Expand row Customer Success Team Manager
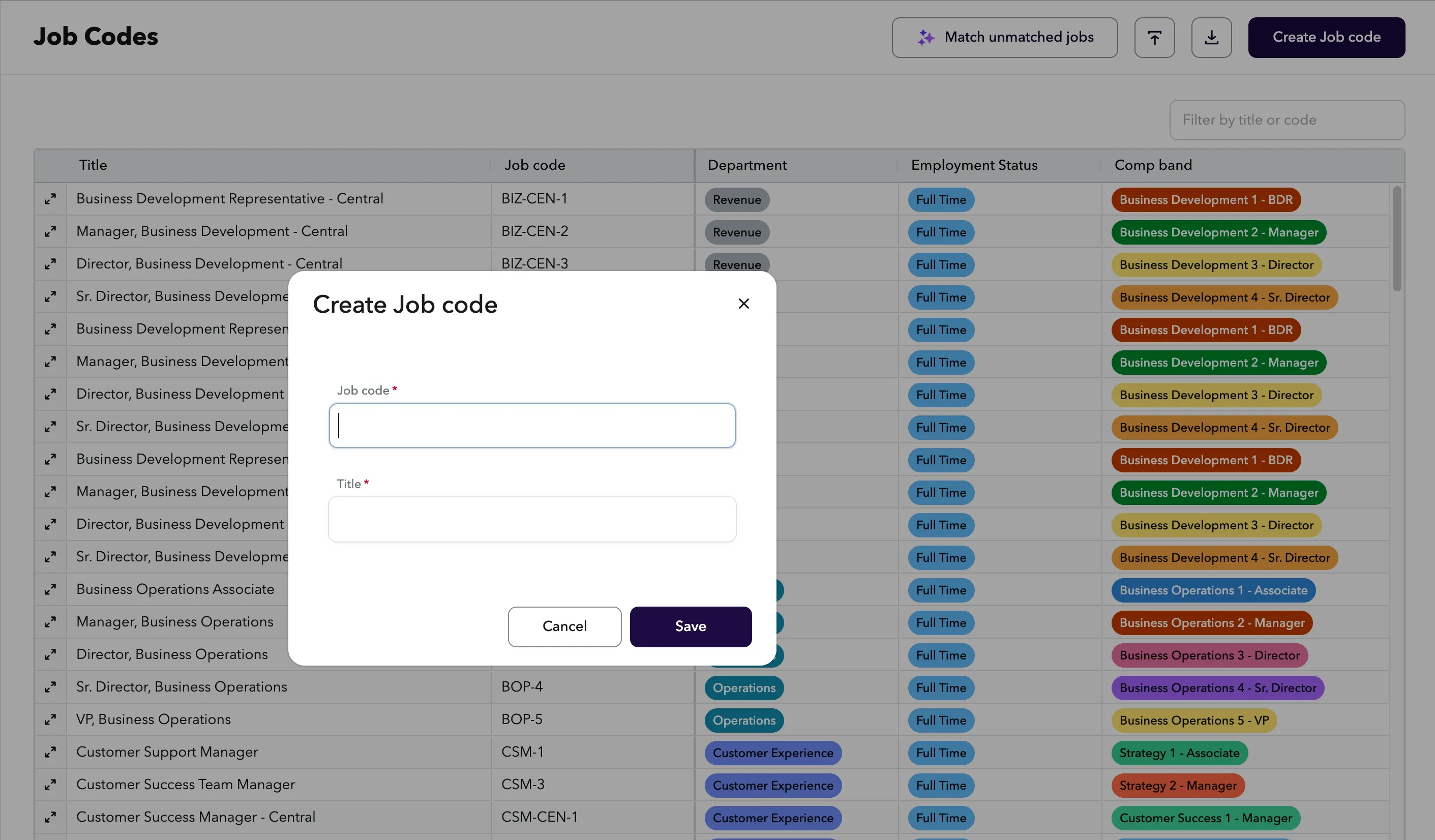Viewport: 1435px width, 840px height. (50, 784)
